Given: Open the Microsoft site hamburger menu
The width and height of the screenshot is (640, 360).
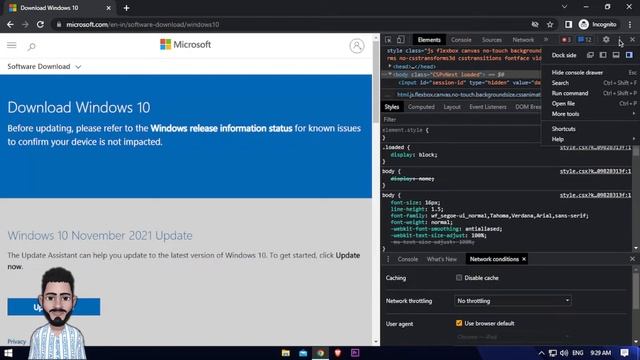Looking at the screenshot, I should [x=11, y=45].
